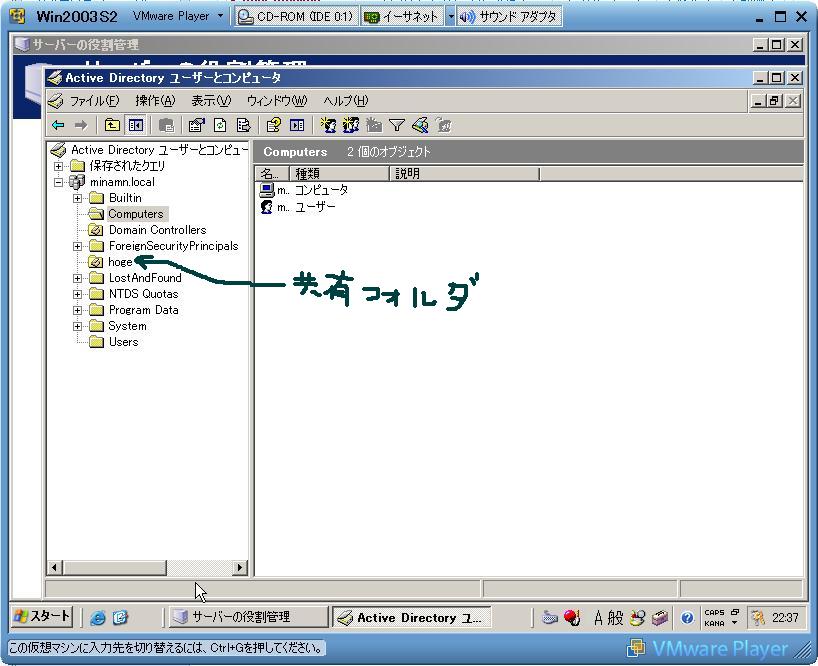Go up one level folder icon
This screenshot has height=666, width=818.
112,125
